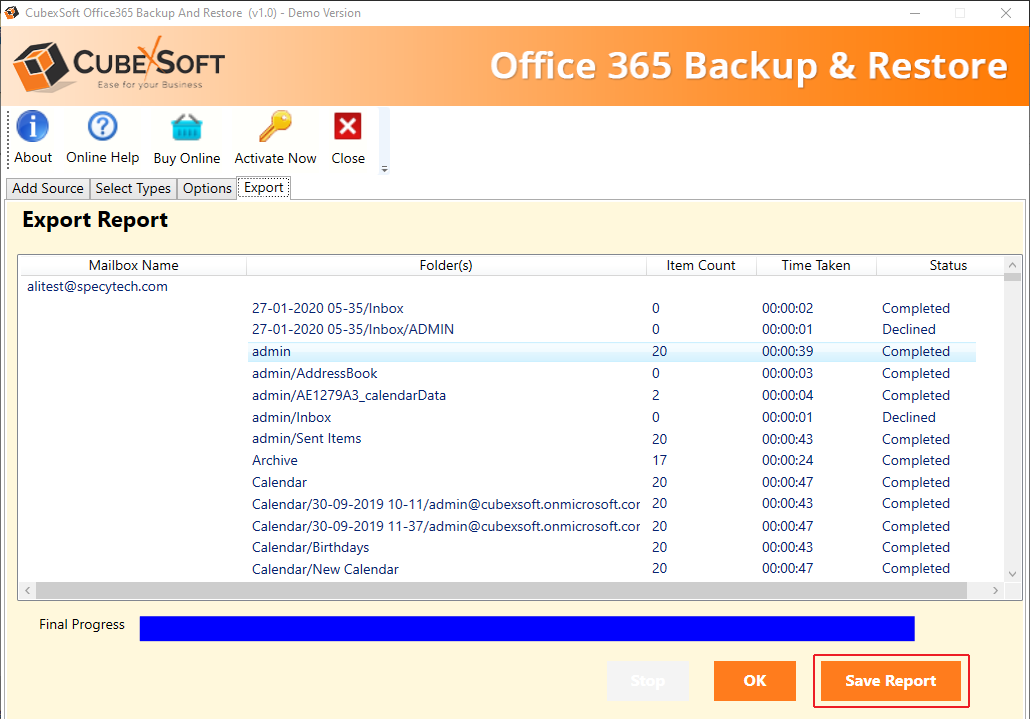Click the horizontal scrollbar left arrow

tap(28, 590)
